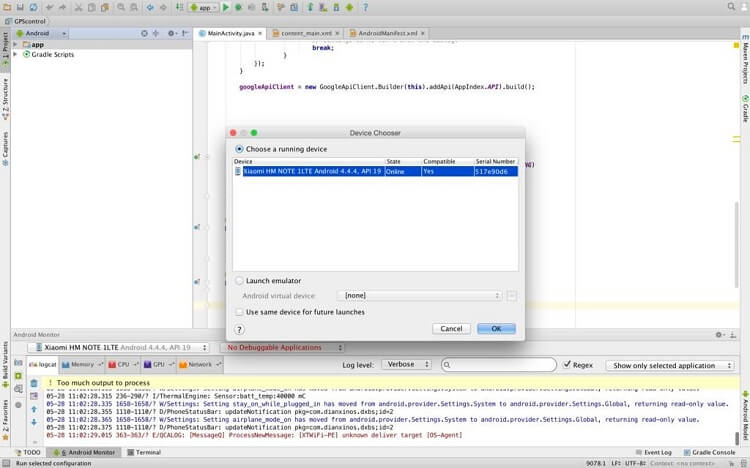Select the Choose a running device radio
Screen dimensions: 750x468
(x=239, y=149)
